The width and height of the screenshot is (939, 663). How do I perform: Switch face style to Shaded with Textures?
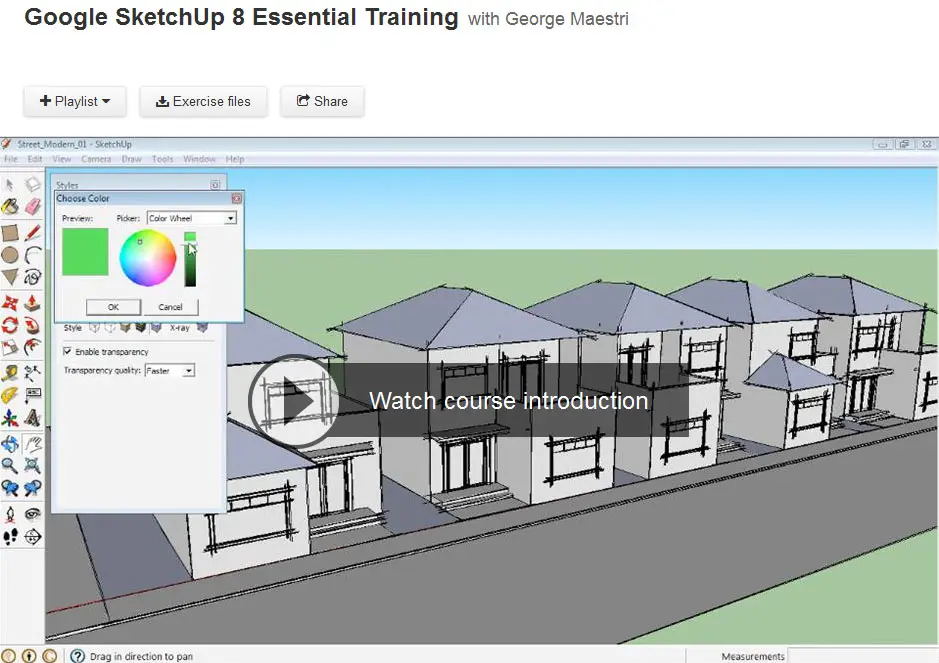(140, 328)
